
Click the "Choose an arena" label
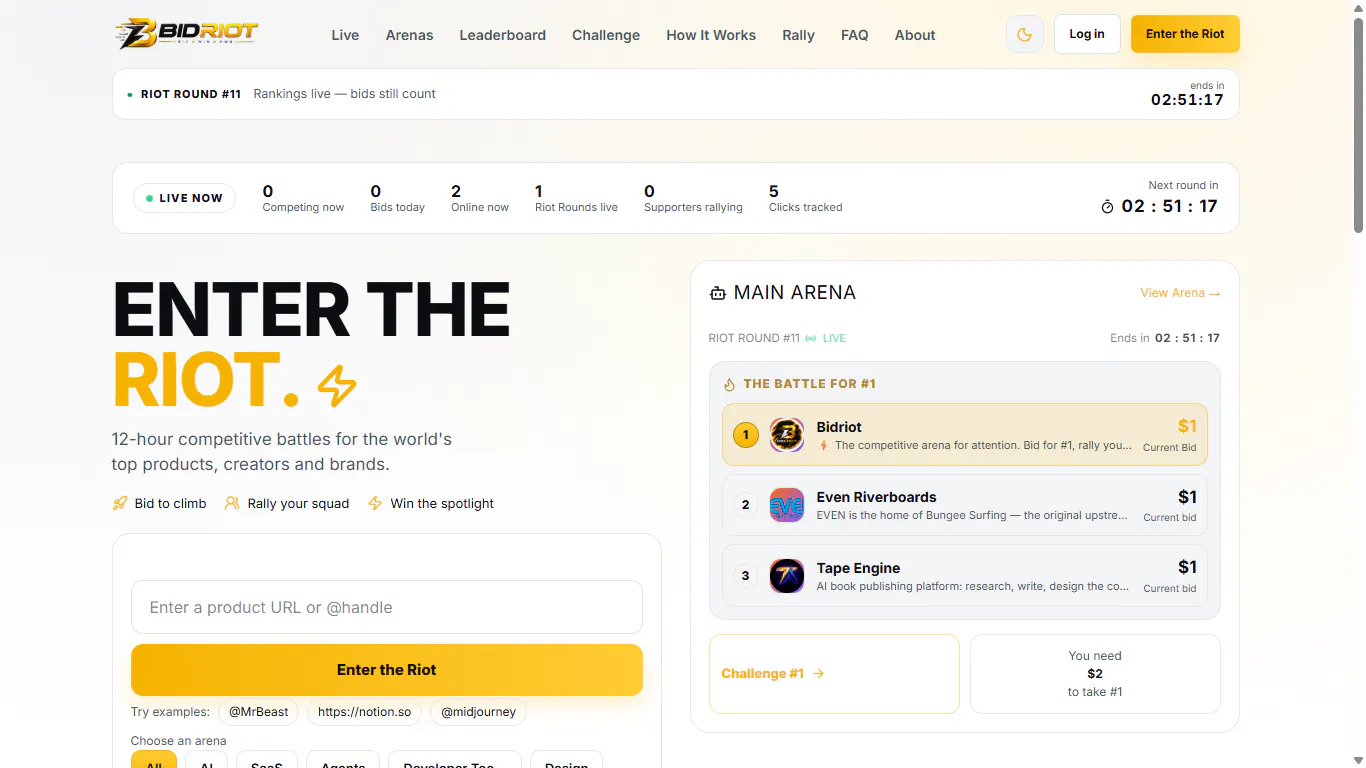tap(178, 741)
